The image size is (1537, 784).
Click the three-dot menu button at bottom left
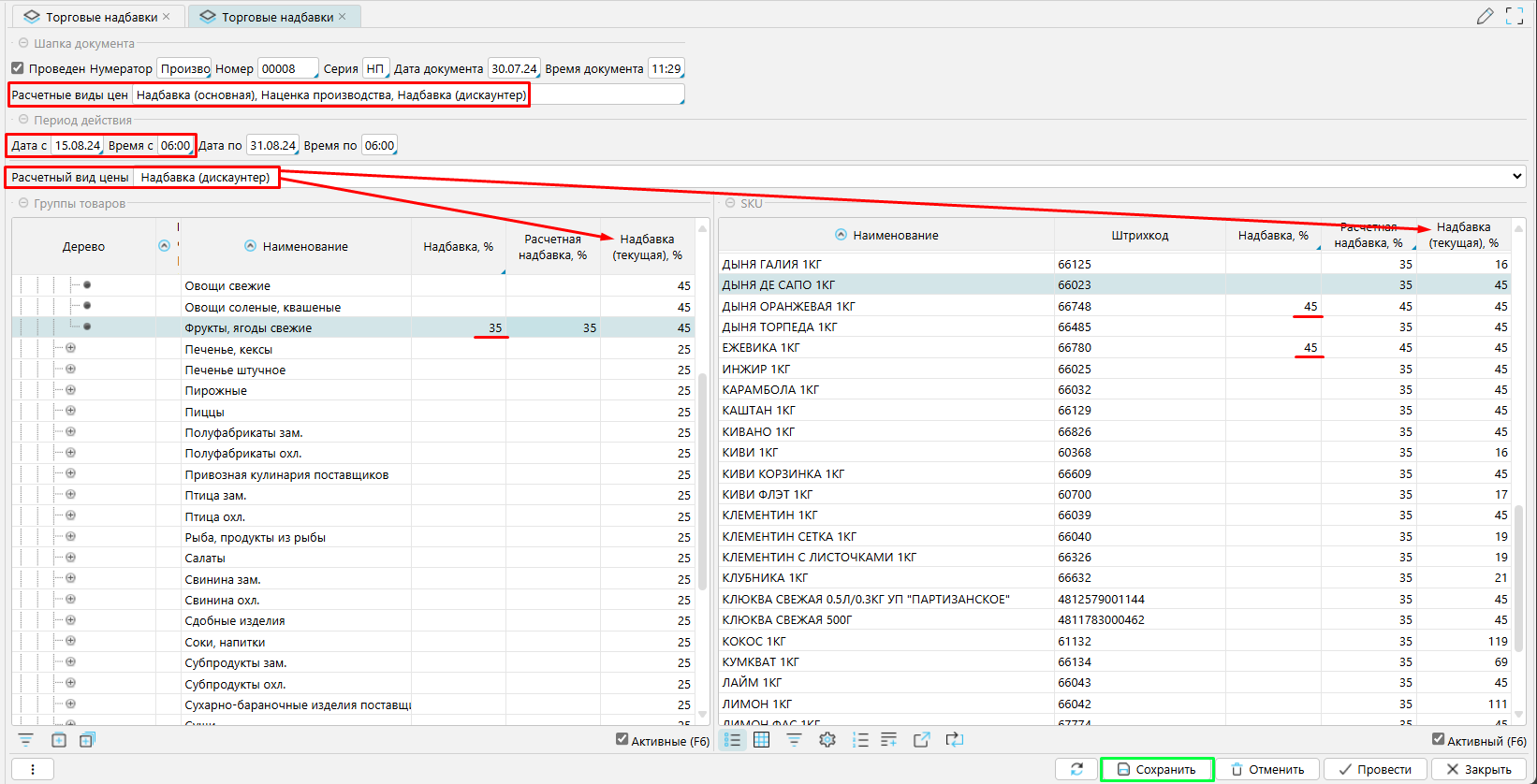tap(33, 769)
